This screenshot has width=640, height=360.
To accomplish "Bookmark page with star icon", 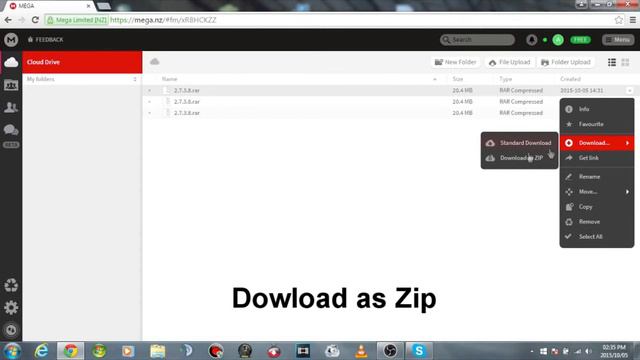I will [x=618, y=20].
